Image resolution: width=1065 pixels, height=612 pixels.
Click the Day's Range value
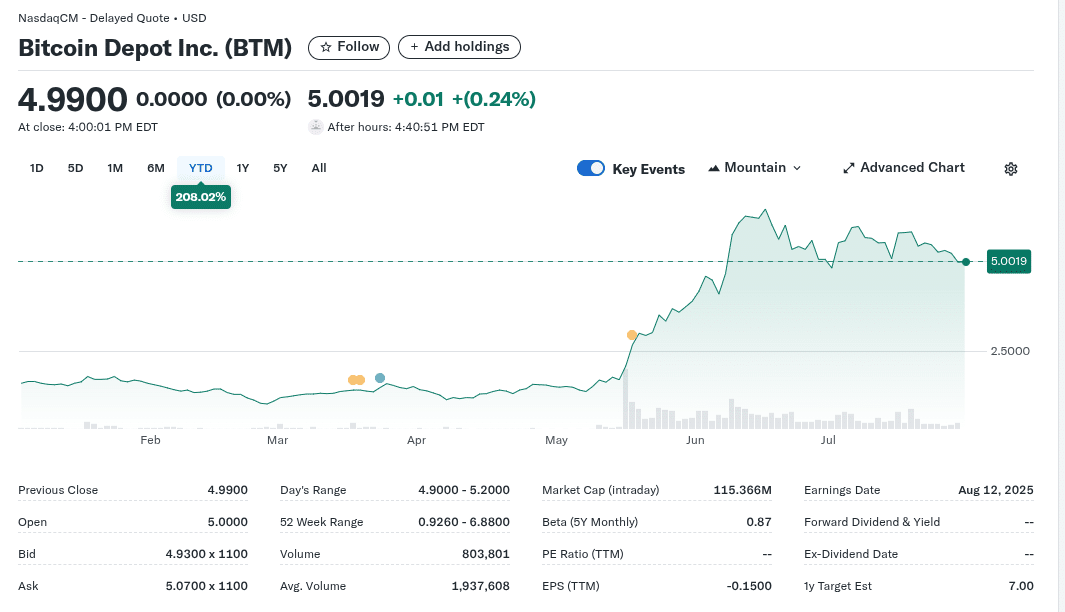tap(464, 490)
